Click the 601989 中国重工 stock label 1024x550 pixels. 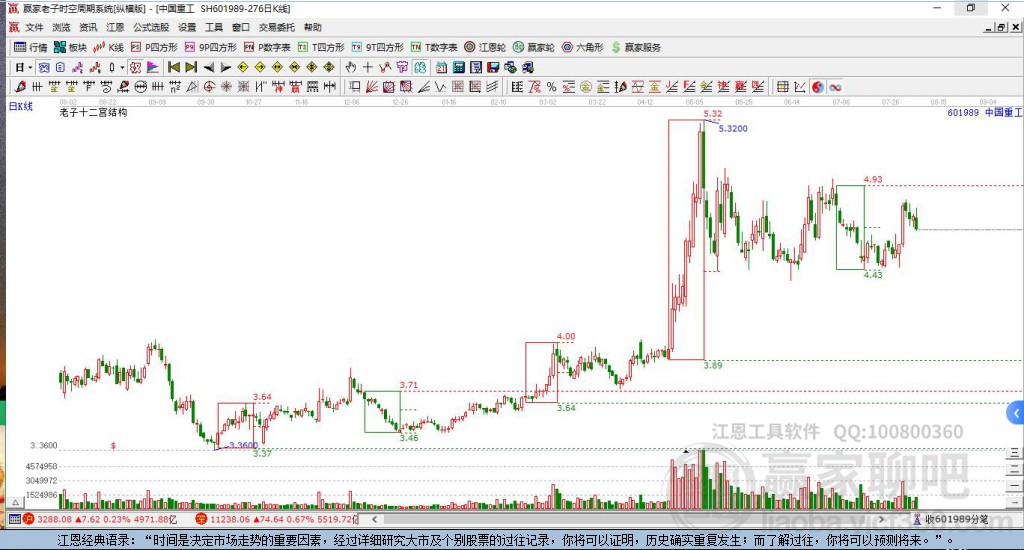click(x=984, y=112)
